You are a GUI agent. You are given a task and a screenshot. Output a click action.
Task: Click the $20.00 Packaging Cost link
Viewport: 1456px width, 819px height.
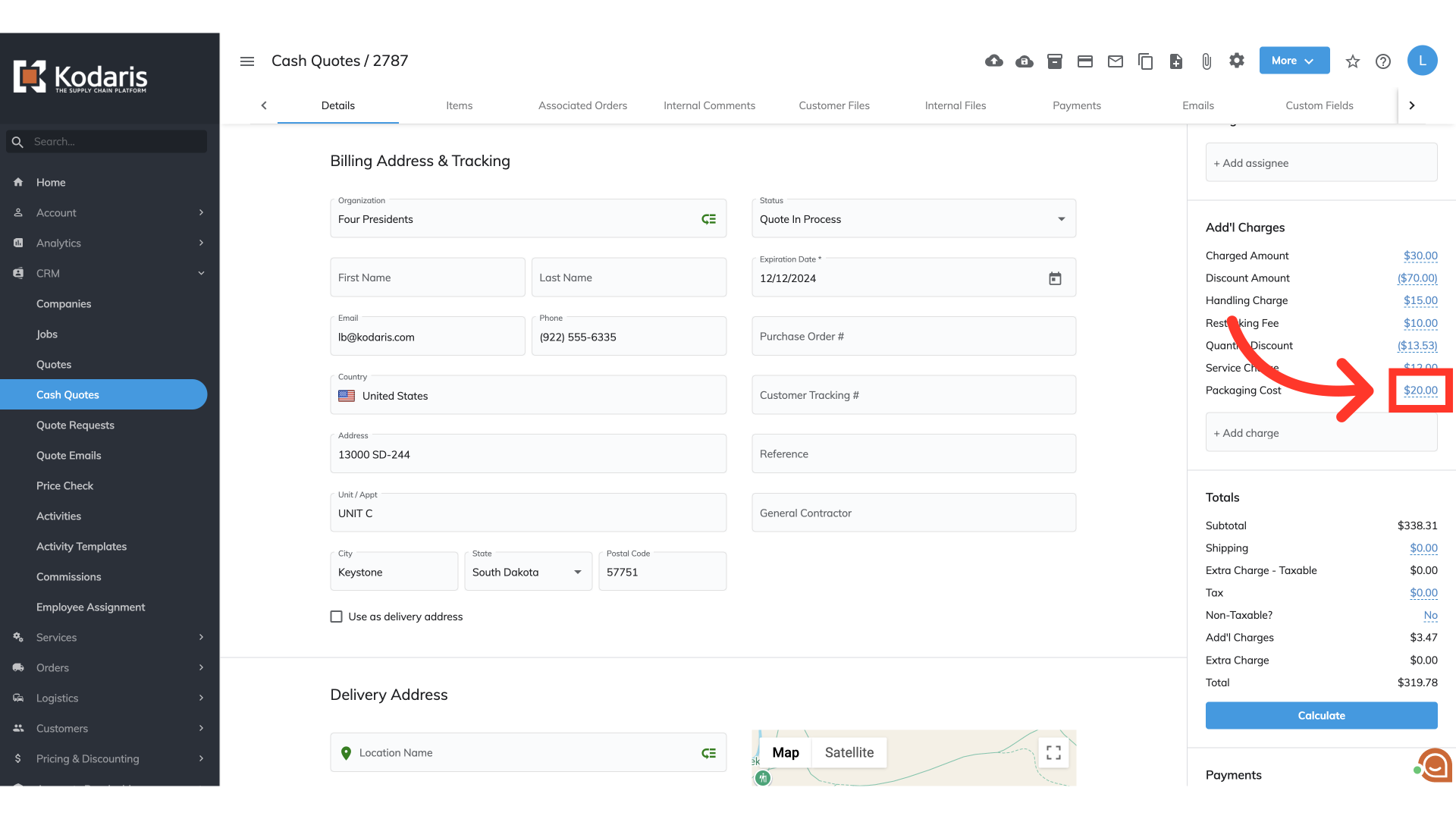(x=1420, y=390)
